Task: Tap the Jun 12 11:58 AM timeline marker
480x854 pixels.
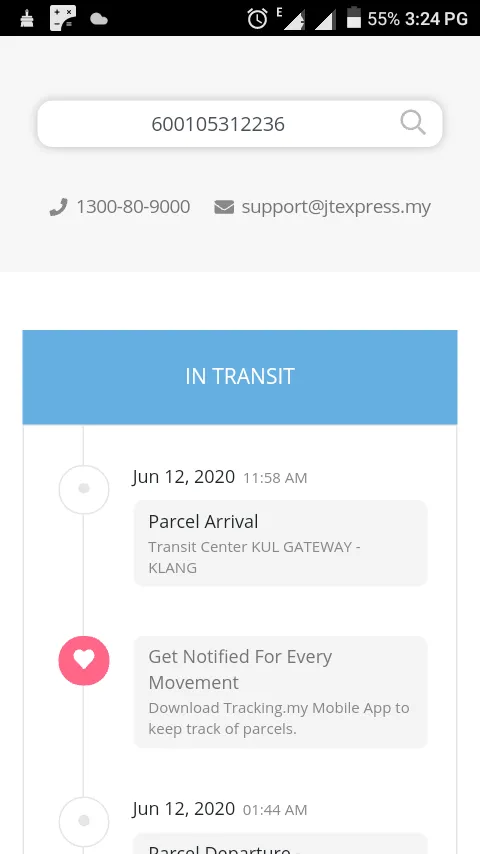Action: tap(84, 489)
